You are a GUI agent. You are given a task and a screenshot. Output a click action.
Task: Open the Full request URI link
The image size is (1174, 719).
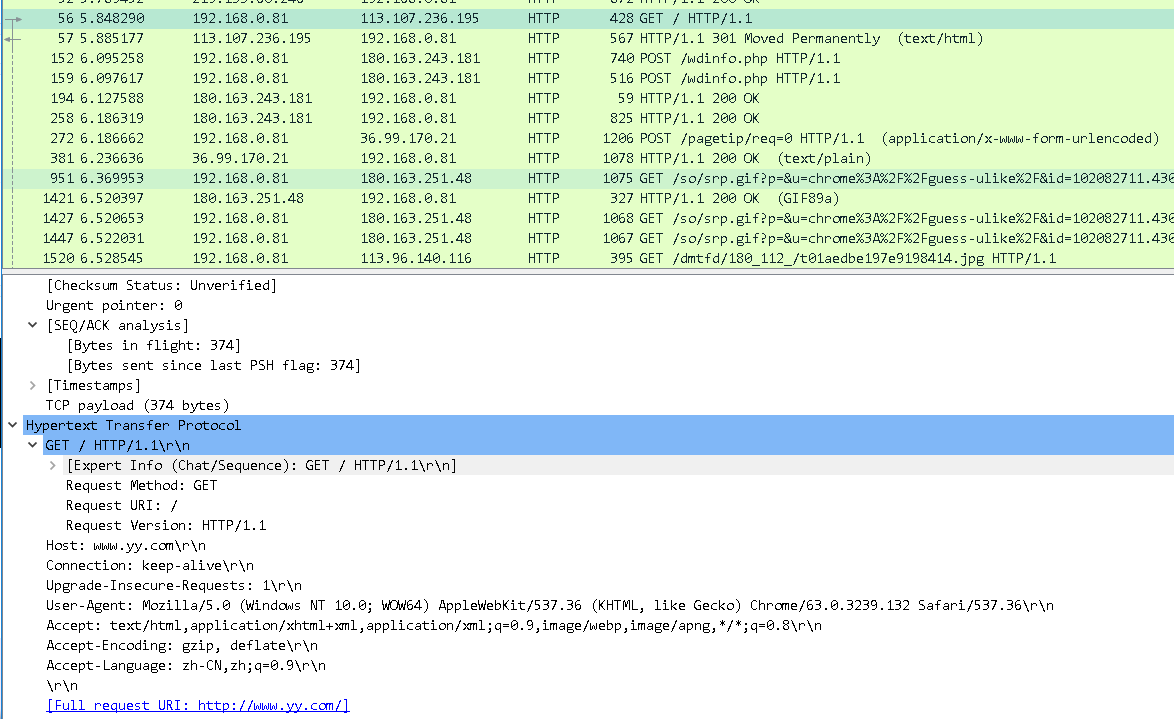[197, 705]
